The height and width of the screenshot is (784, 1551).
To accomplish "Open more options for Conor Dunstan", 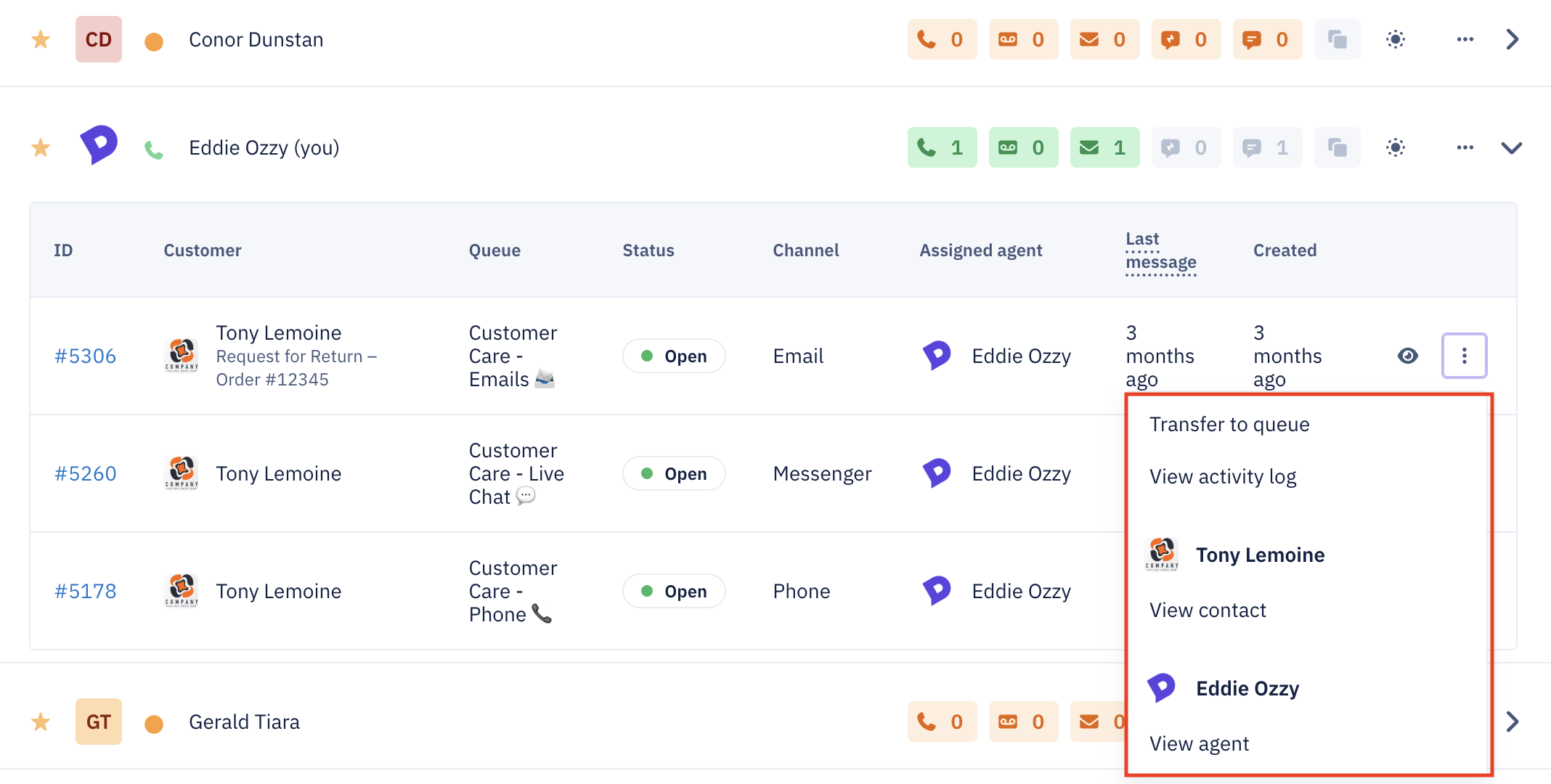I will 1465,39.
